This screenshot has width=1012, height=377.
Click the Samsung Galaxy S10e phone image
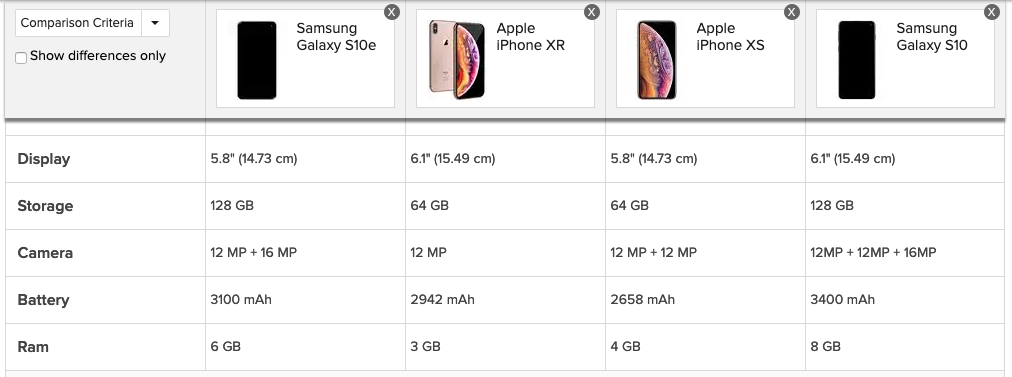click(257, 60)
